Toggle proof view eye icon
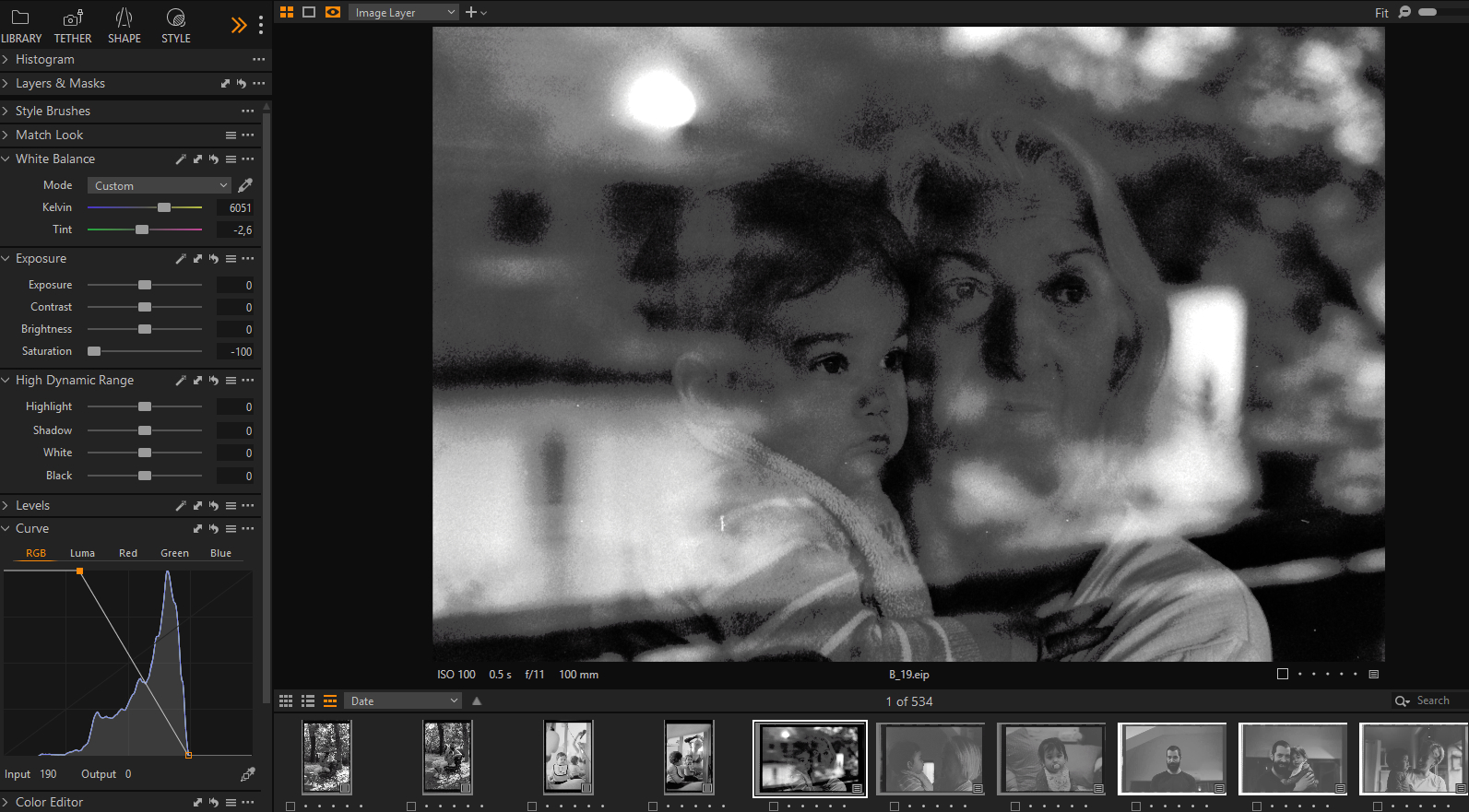Image resolution: width=1469 pixels, height=812 pixels. coord(333,12)
